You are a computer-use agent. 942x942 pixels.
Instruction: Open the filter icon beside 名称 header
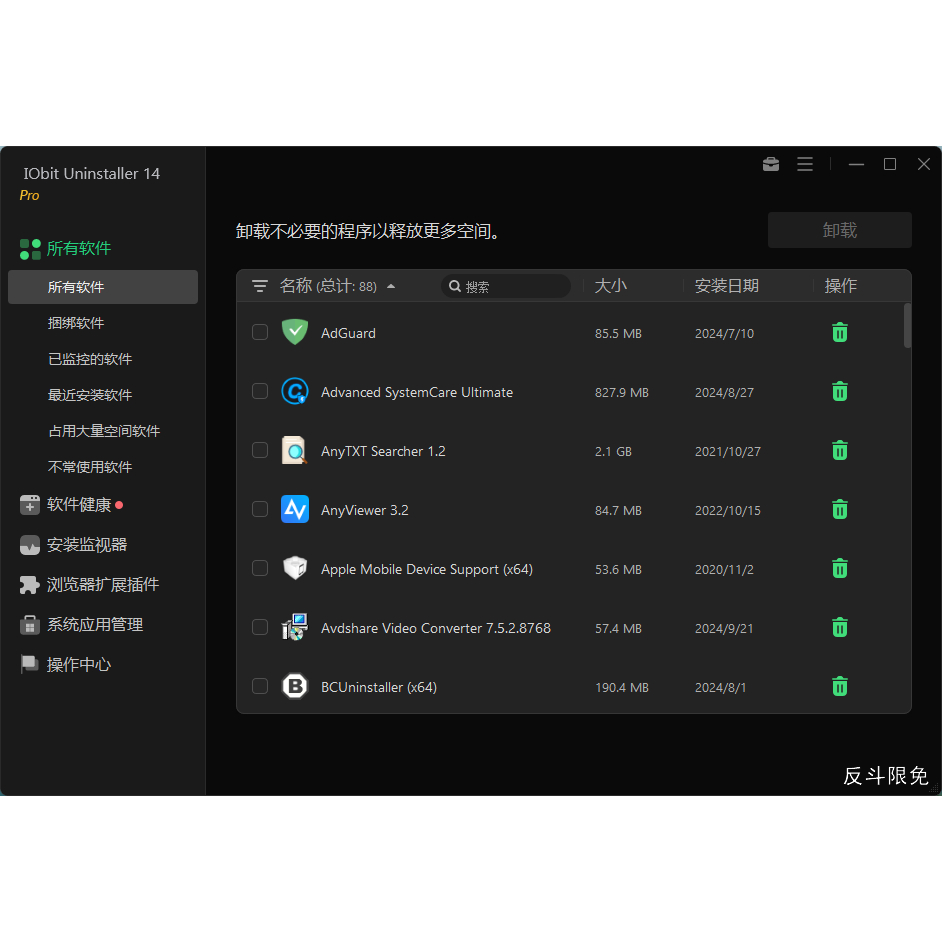260,287
